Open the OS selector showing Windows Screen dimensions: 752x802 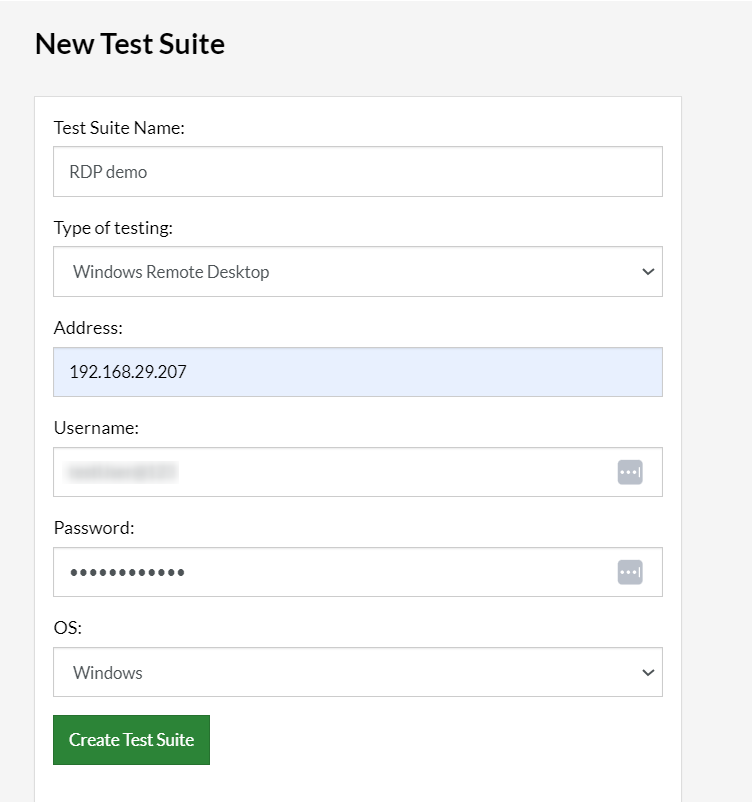click(x=340, y=672)
